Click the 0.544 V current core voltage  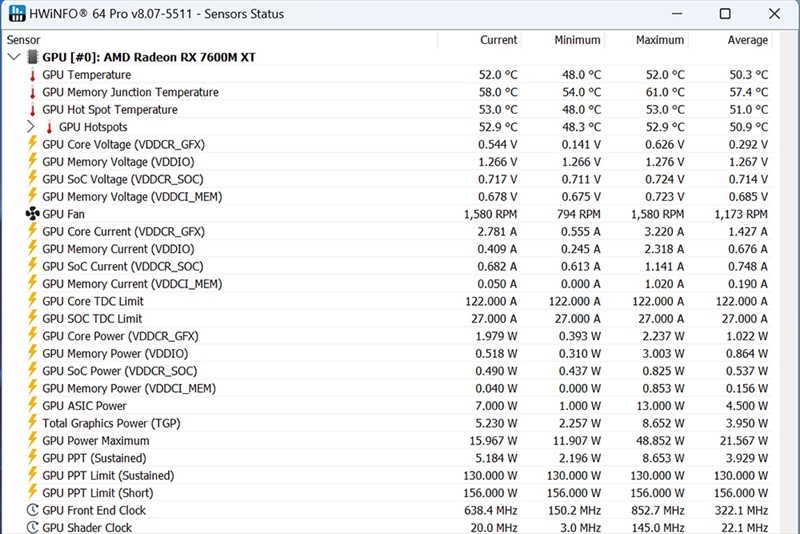pyautogui.click(x=497, y=145)
